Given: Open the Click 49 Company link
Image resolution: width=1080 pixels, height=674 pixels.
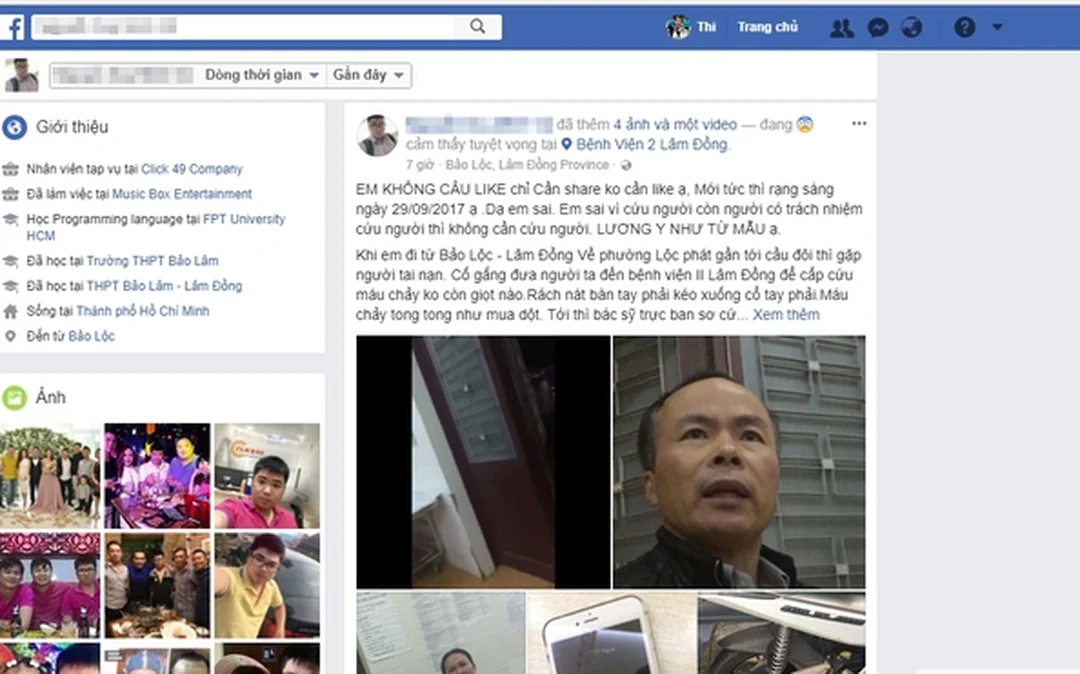Looking at the screenshot, I should [191, 169].
